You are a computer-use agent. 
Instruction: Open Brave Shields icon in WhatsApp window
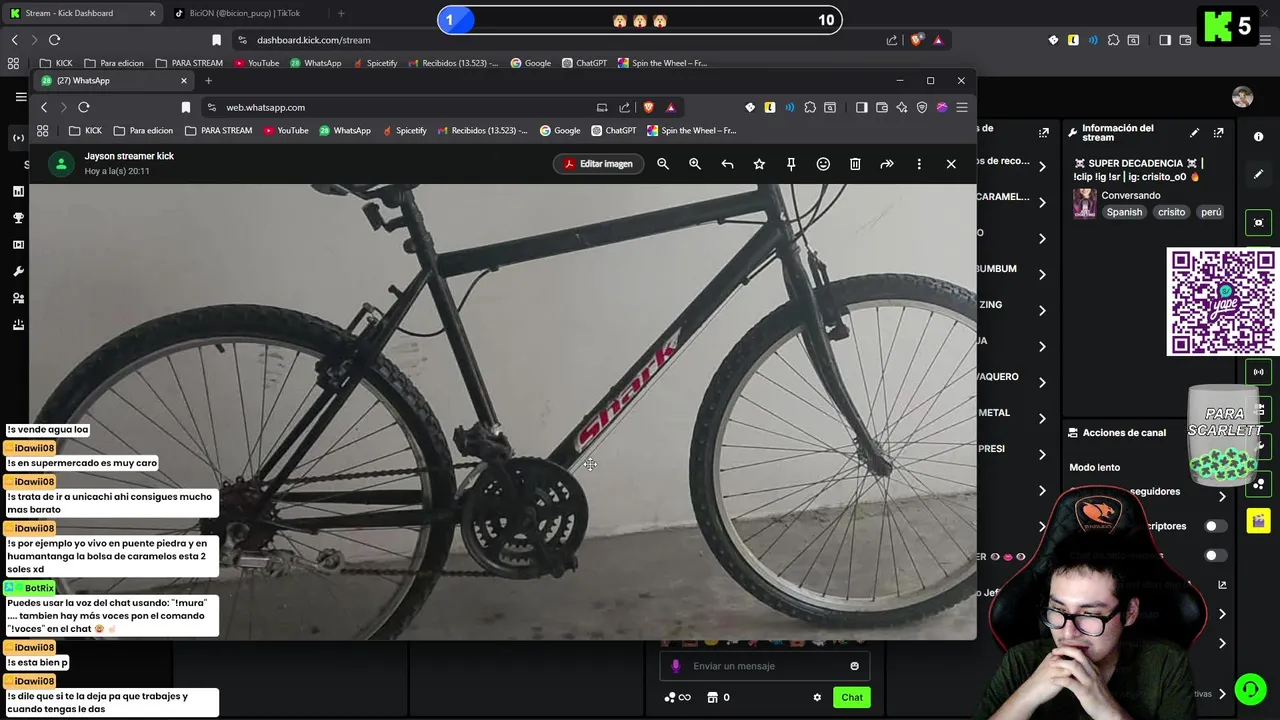coord(648,107)
